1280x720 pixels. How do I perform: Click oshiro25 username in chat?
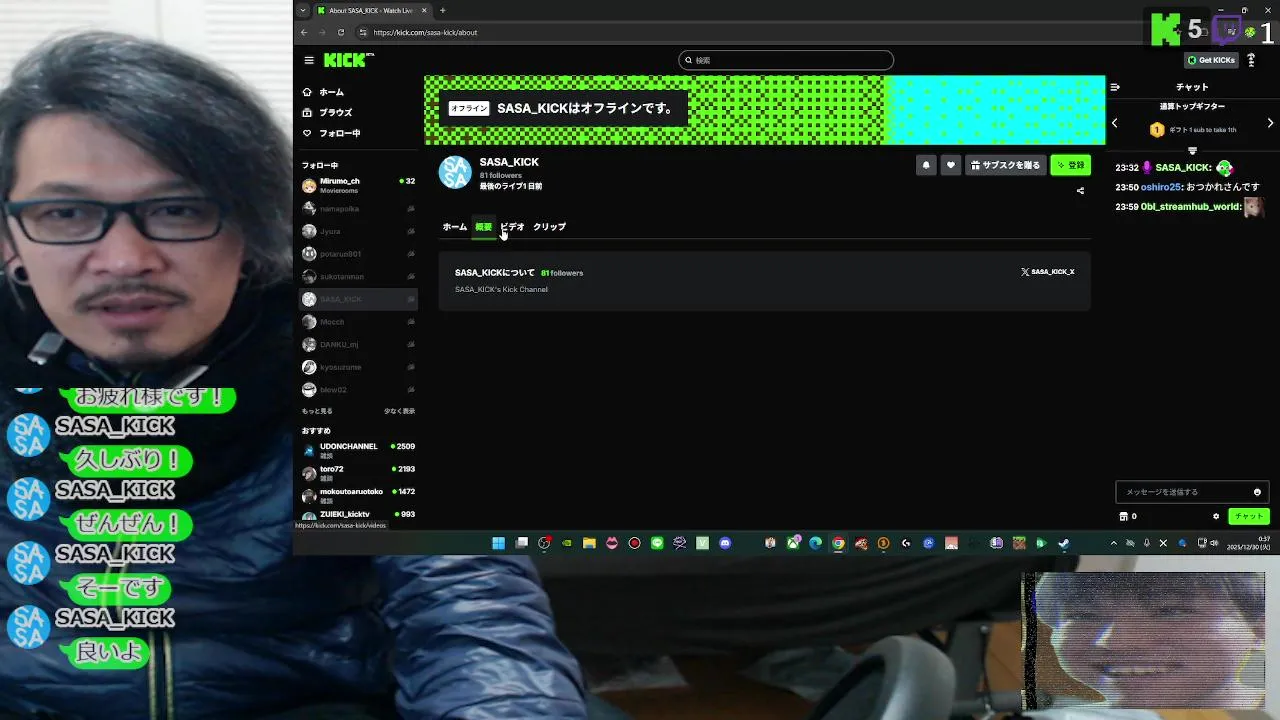point(1161,187)
